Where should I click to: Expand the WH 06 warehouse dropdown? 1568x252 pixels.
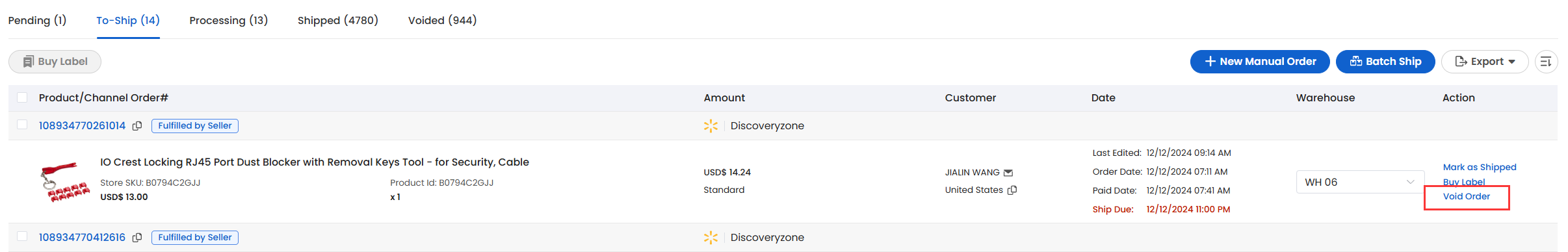pos(1360,182)
